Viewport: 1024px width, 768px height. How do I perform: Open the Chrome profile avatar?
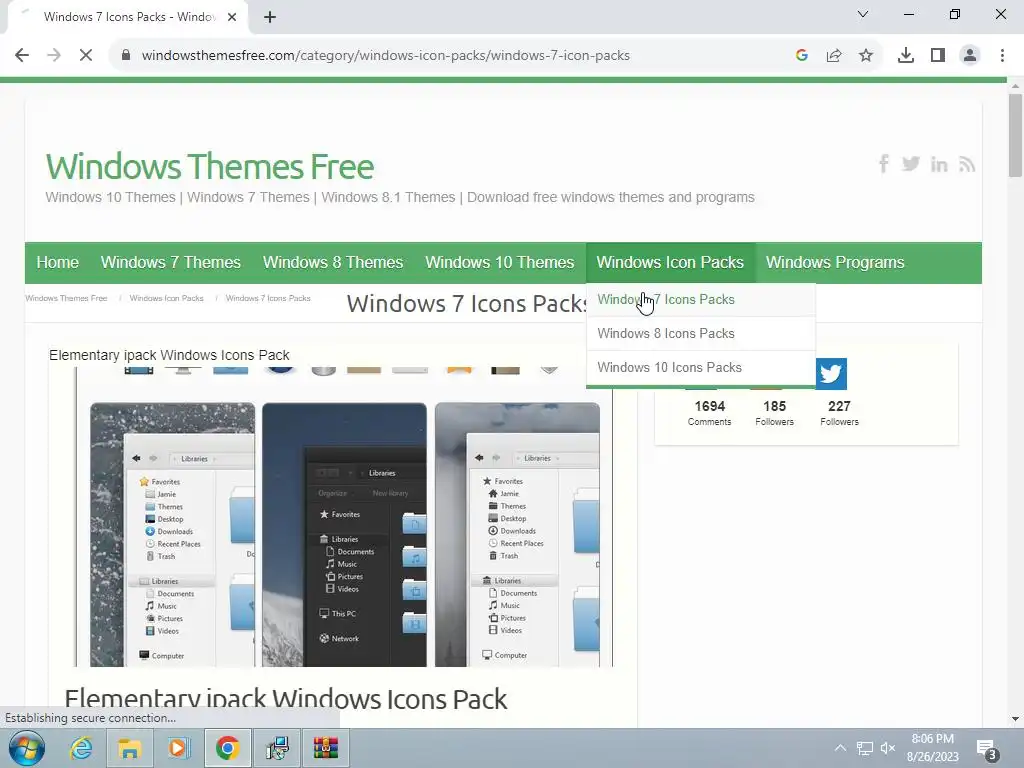[x=970, y=56]
